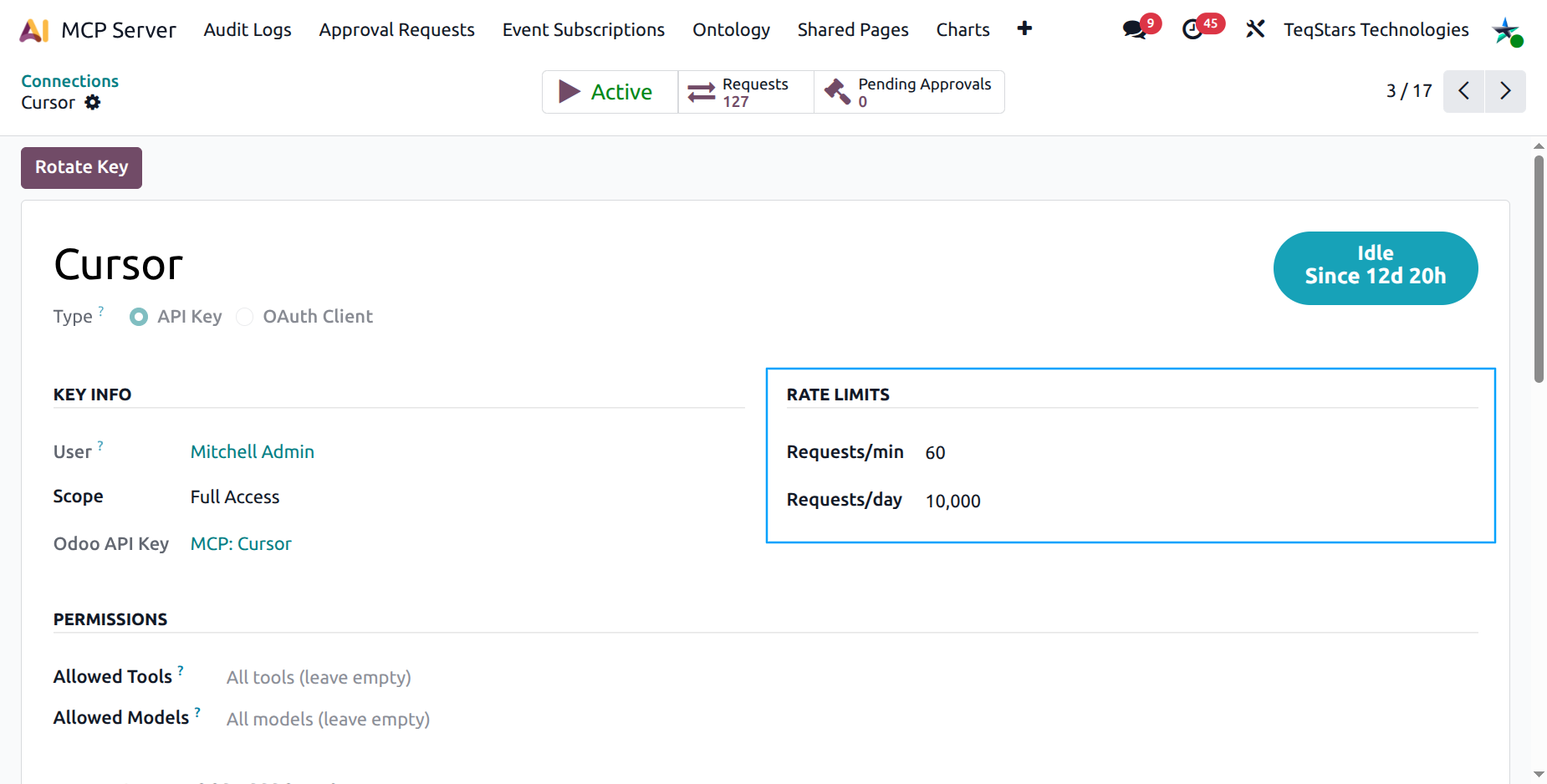Click the Cursor connection name title

pos(118,265)
